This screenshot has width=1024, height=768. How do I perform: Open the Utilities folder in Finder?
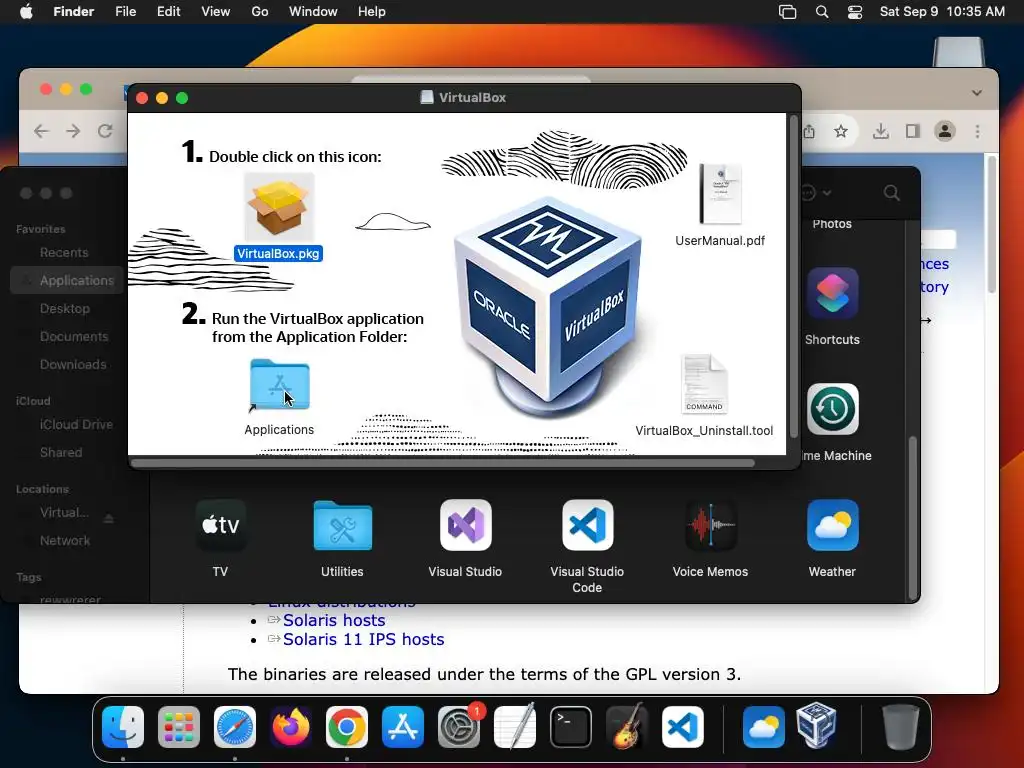point(342,525)
